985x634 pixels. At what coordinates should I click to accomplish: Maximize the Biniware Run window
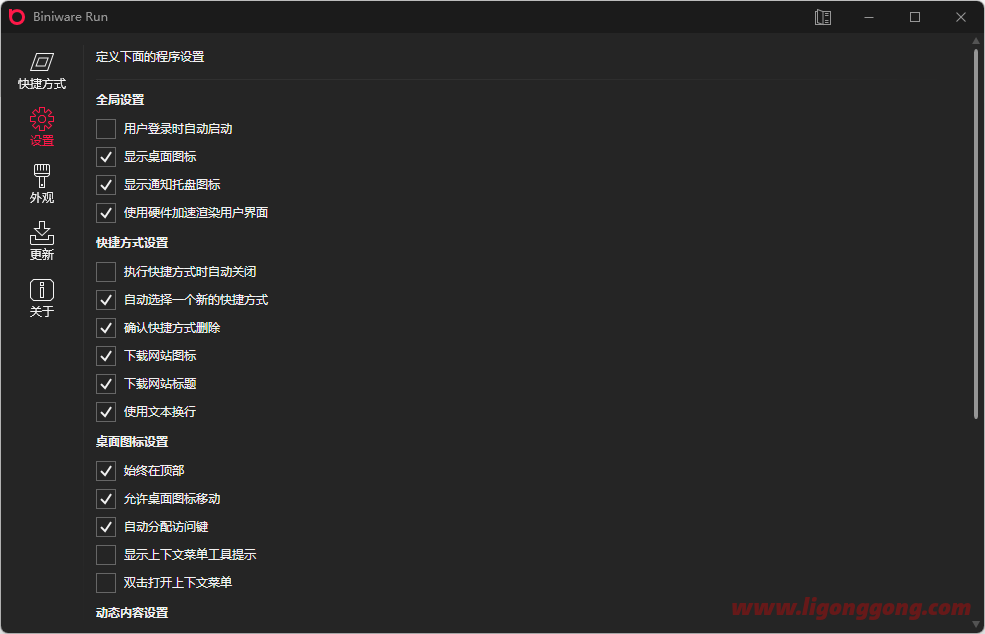click(915, 17)
